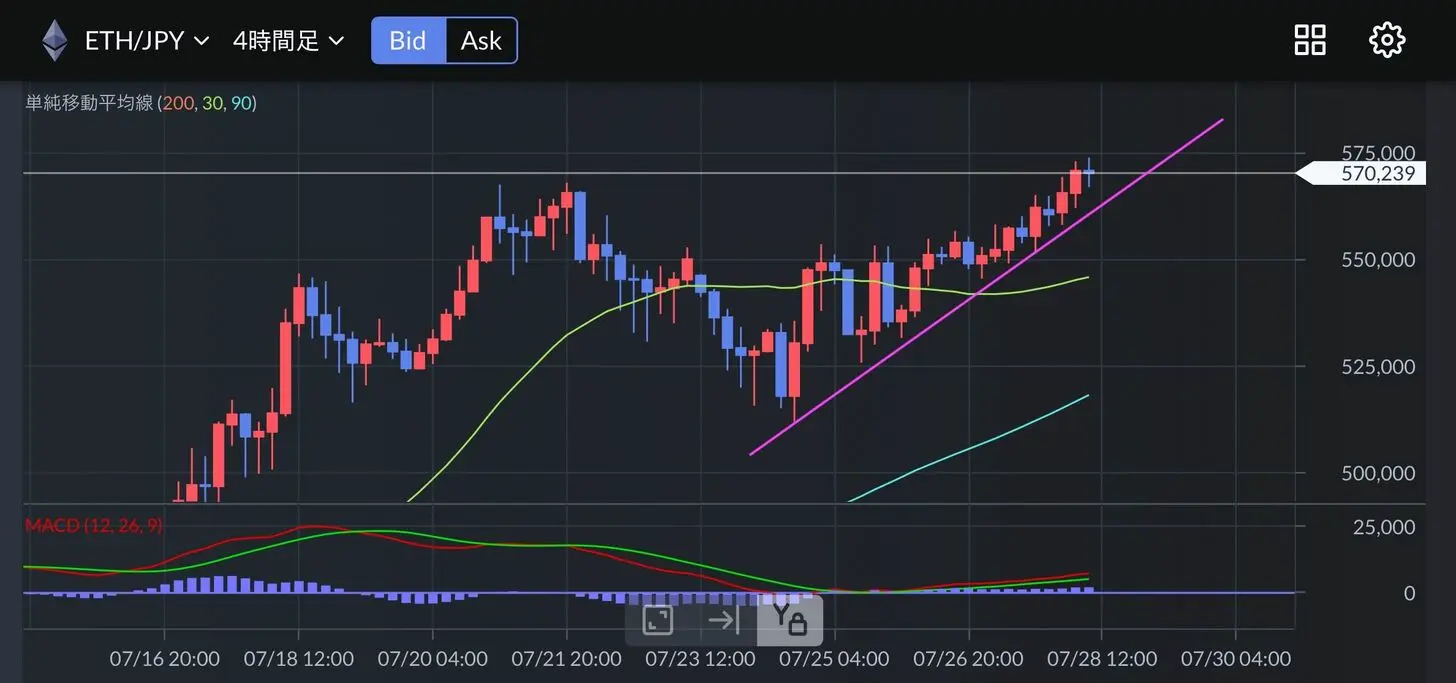Jump to latest candle arrow icon
This screenshot has width=1456, height=683.
coord(723,621)
